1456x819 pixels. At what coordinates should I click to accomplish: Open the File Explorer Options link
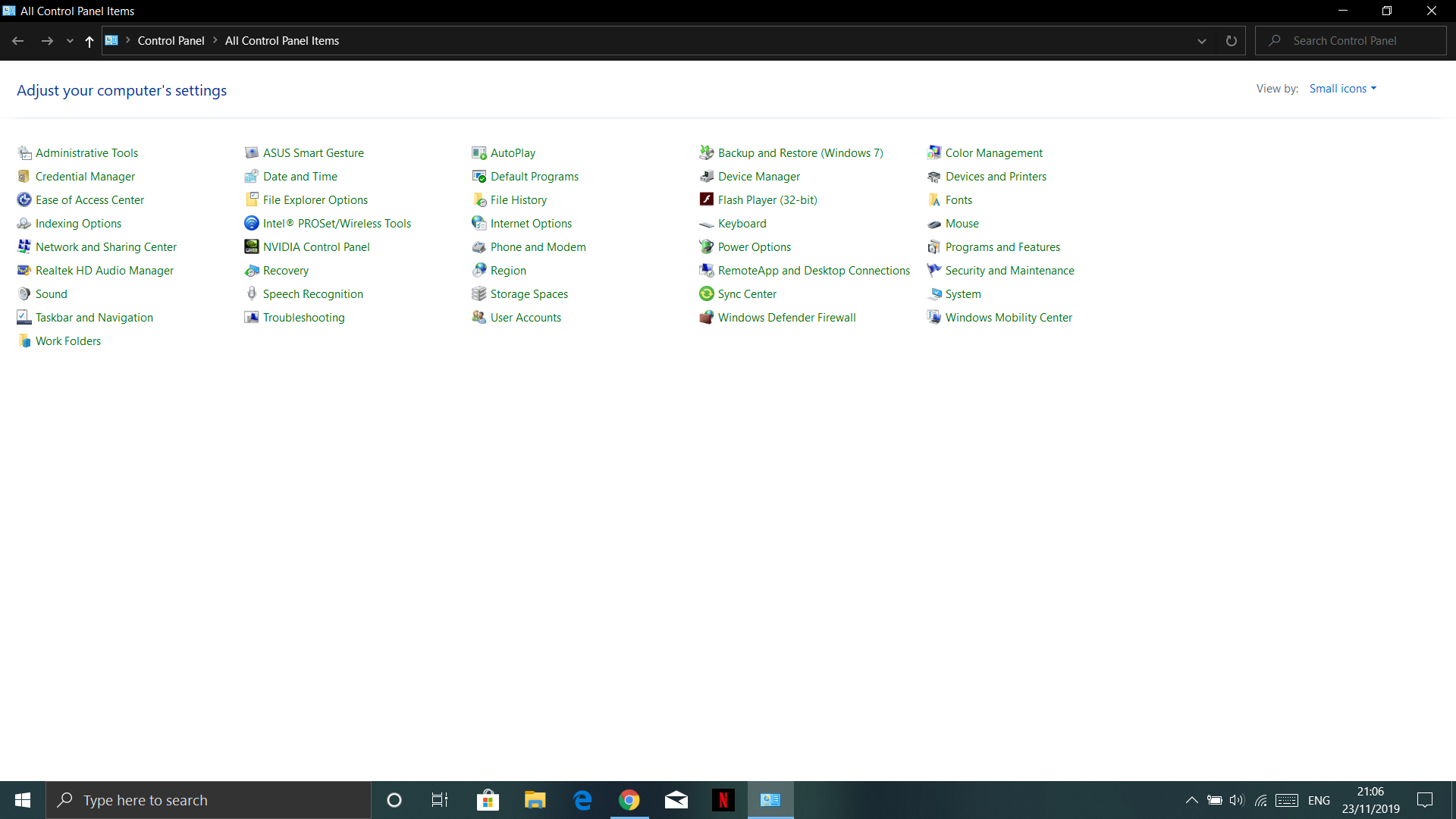pyautogui.click(x=315, y=200)
